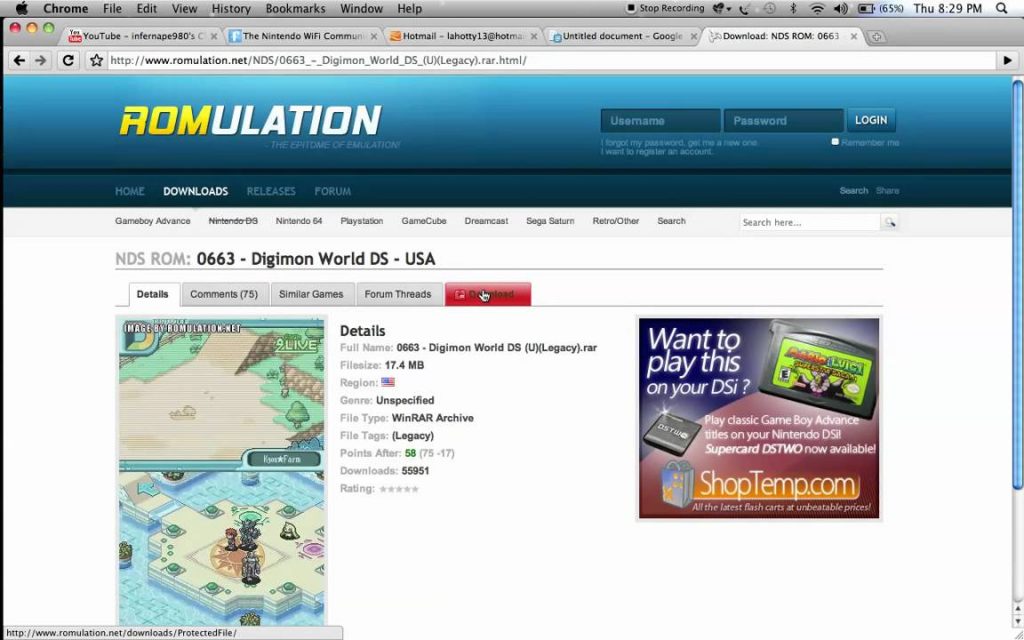Screen dimensions: 1024x640
Task: Open the File menu
Action: pyautogui.click(x=112, y=8)
